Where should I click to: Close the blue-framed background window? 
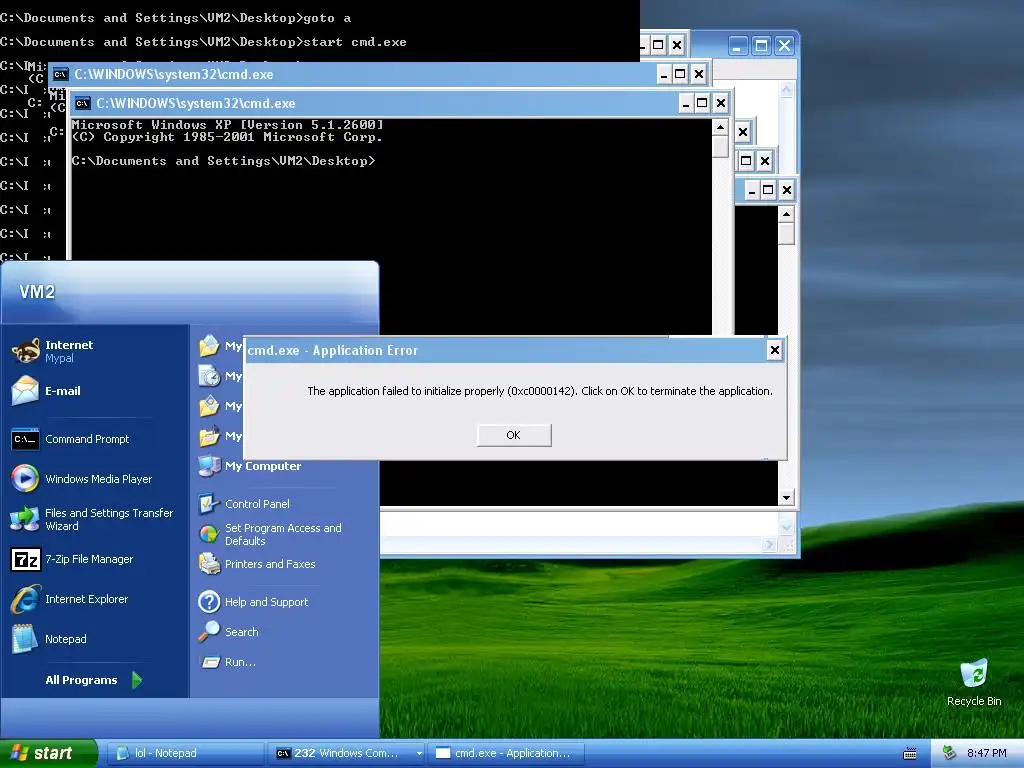[x=784, y=46]
